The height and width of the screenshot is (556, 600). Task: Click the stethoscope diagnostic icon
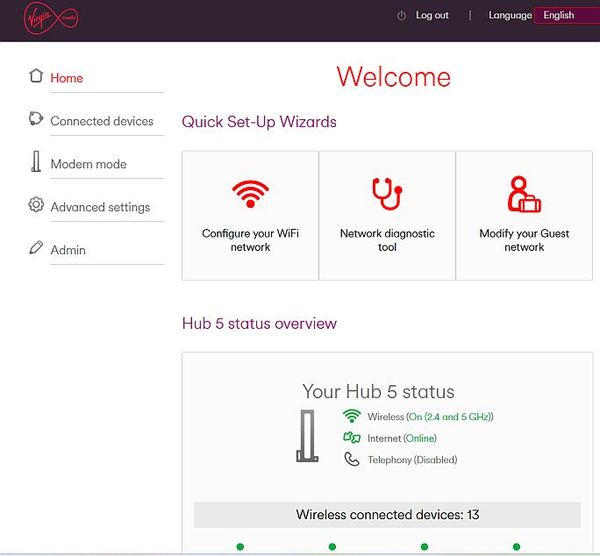(387, 194)
